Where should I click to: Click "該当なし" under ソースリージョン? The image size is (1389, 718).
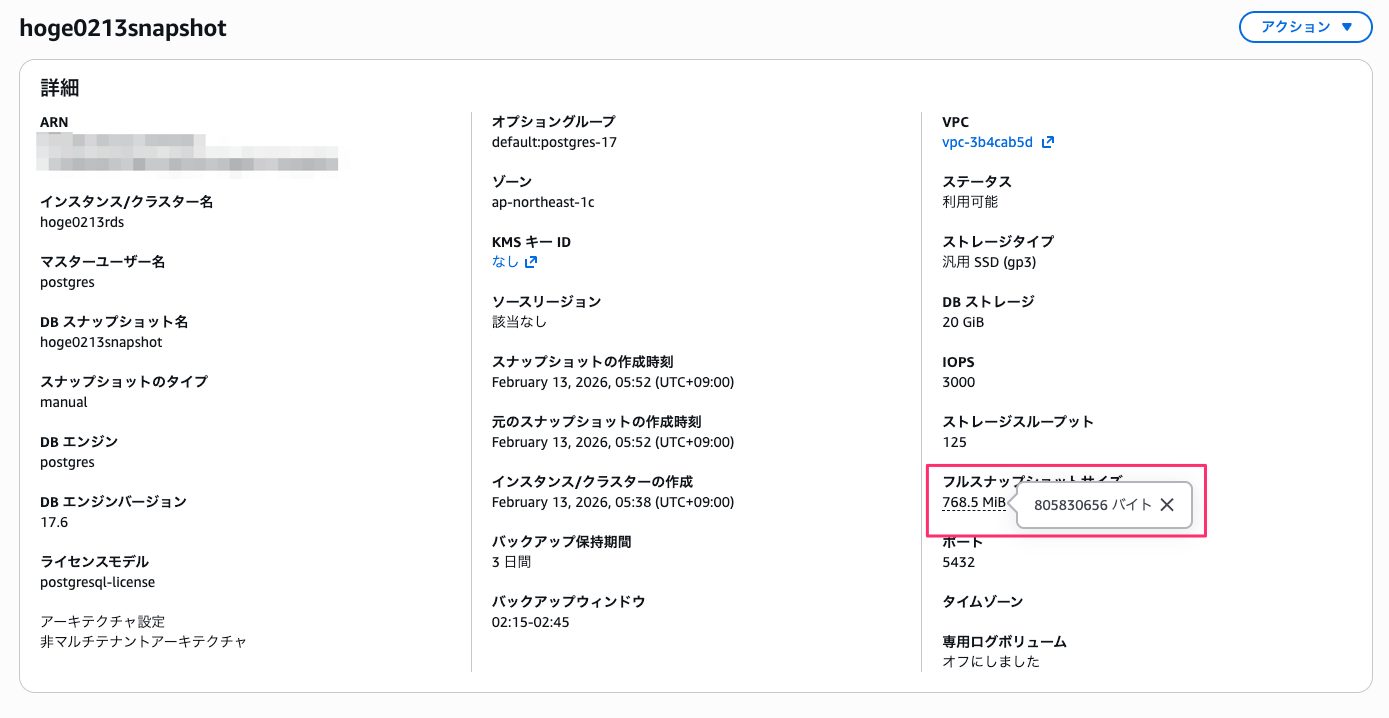(519, 322)
